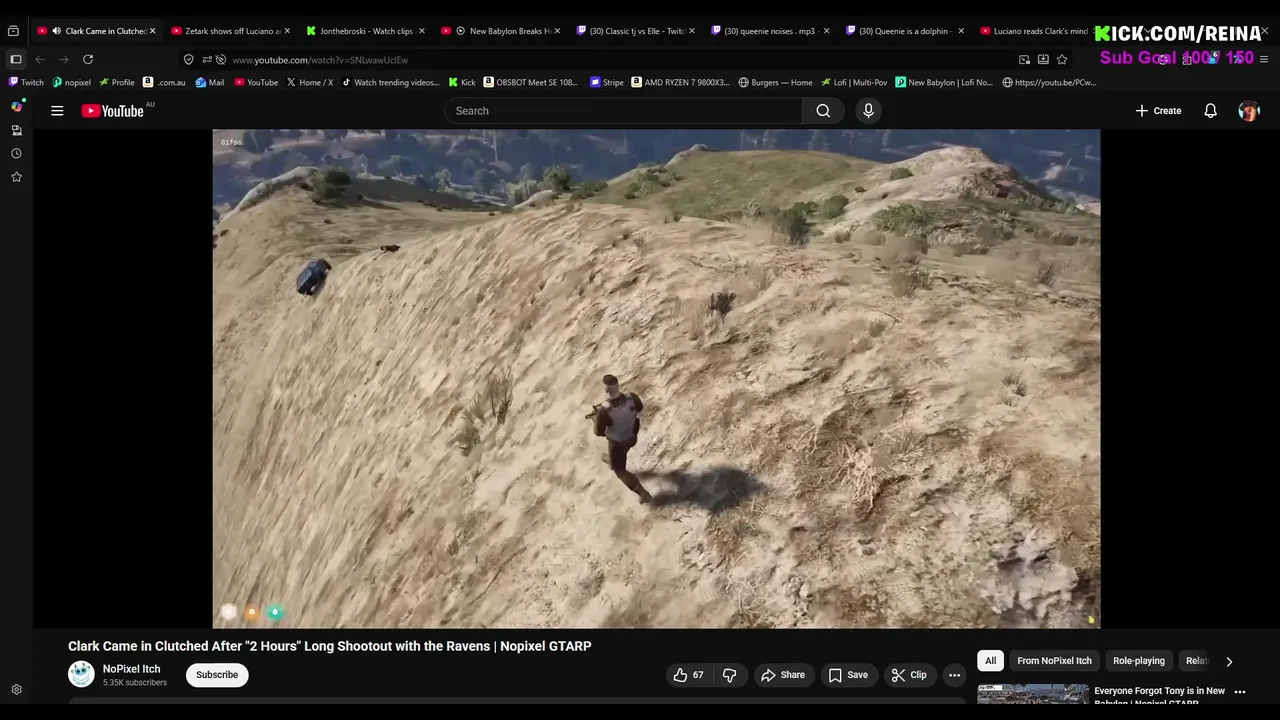This screenshot has width=1280, height=720.
Task: Click the address bar URL
Action: (320, 60)
